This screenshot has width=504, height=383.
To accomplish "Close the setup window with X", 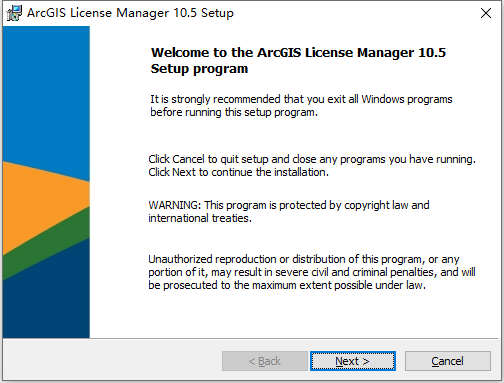I will (486, 13).
